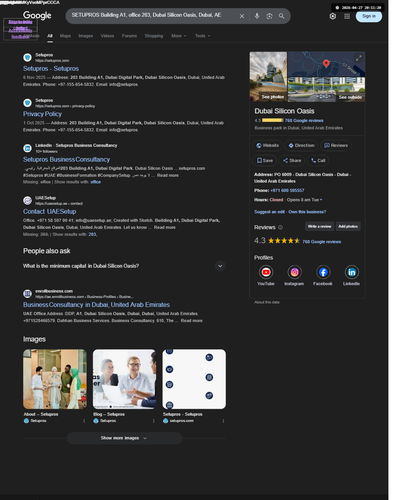Open quick settings gear icon
Viewport: 393px width, 500px height.
[x=333, y=16]
